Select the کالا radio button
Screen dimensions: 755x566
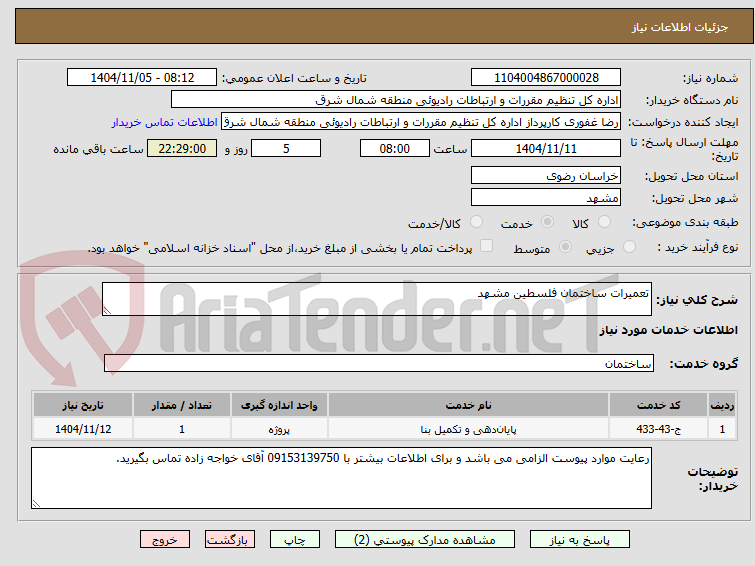[x=604, y=222]
